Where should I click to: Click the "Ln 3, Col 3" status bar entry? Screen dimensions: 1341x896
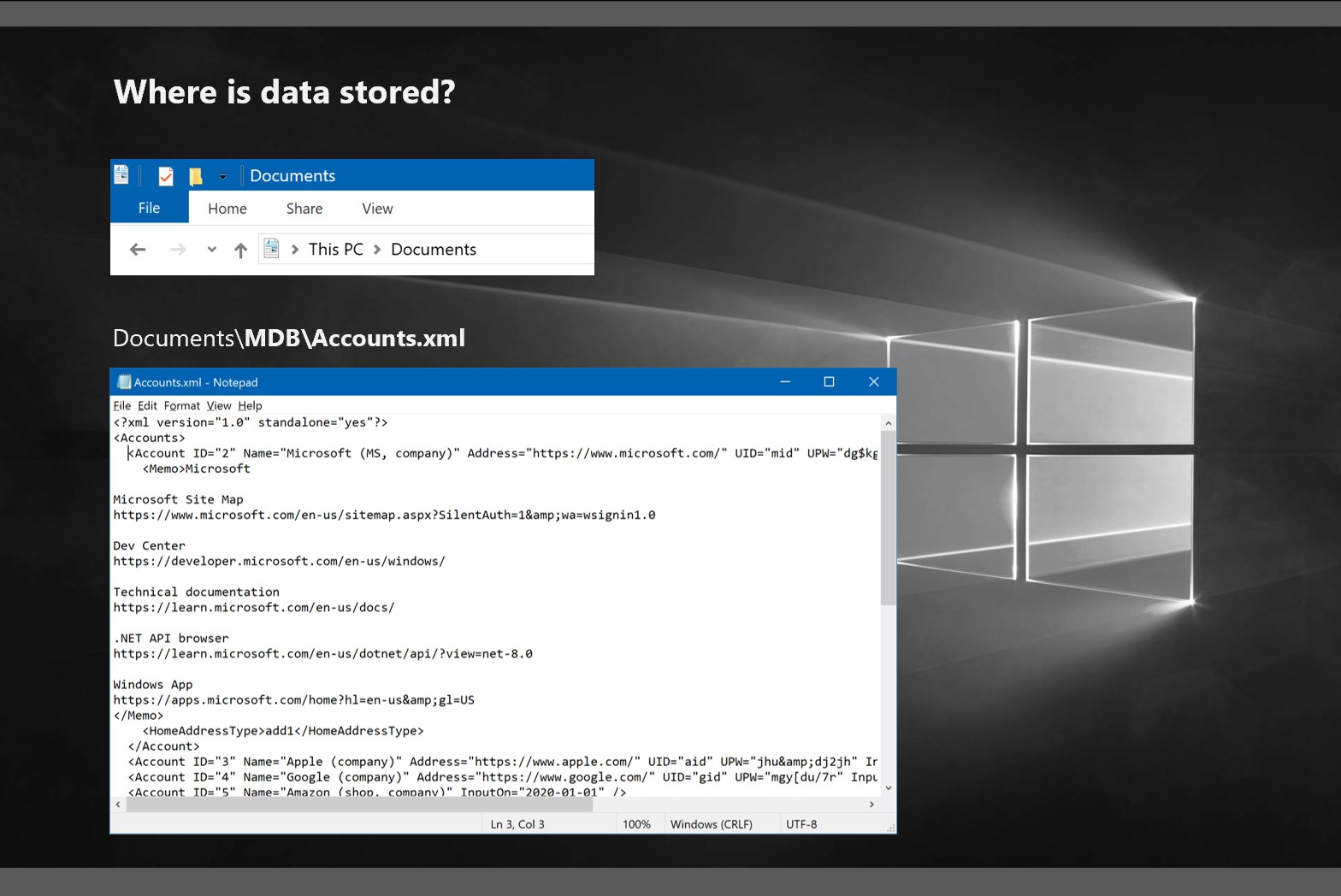[517, 824]
